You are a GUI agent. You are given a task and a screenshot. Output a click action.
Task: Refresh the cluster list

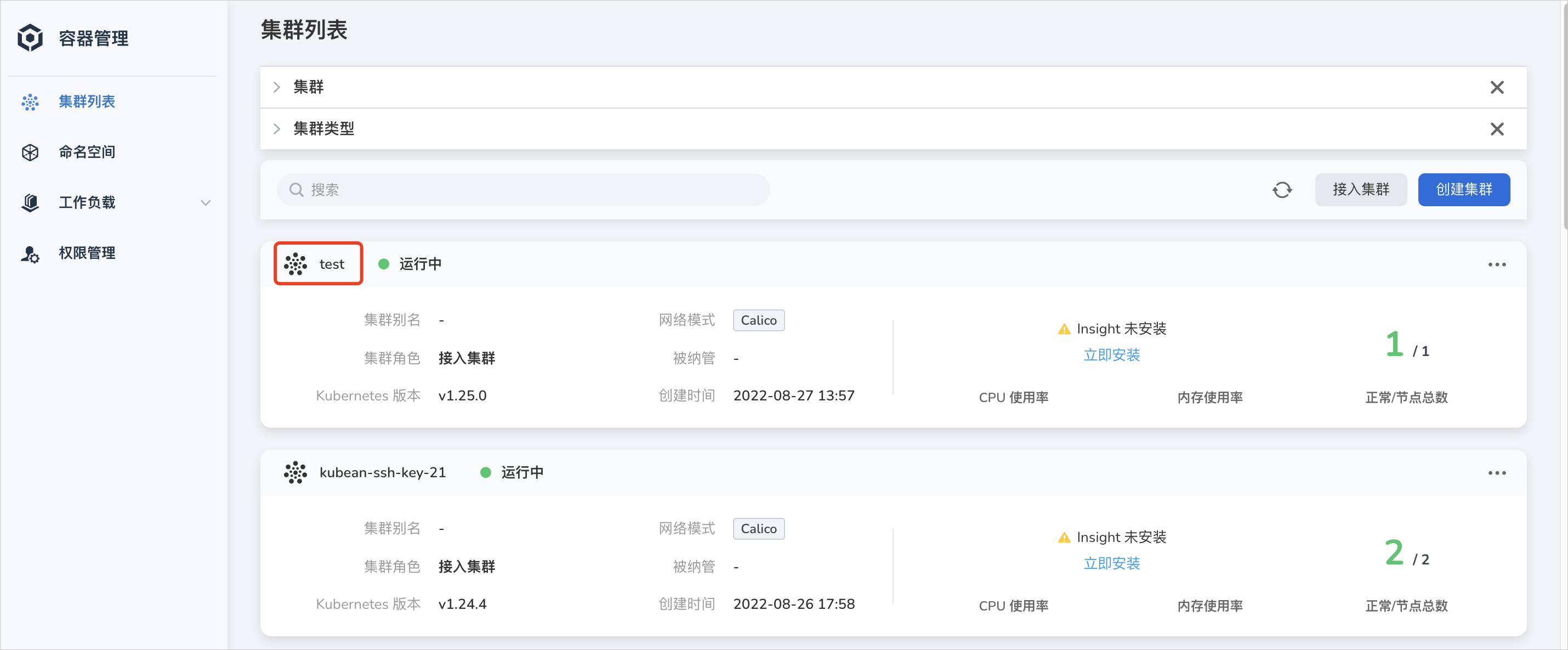point(1282,190)
